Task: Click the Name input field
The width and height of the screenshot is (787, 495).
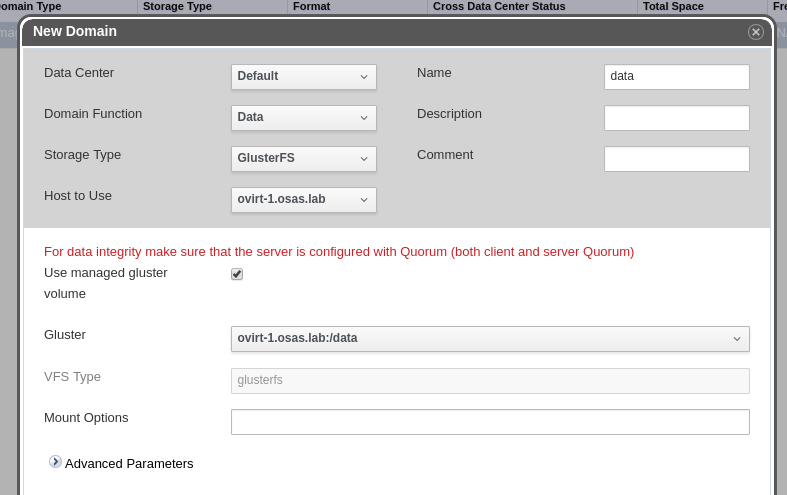Action: click(x=676, y=77)
